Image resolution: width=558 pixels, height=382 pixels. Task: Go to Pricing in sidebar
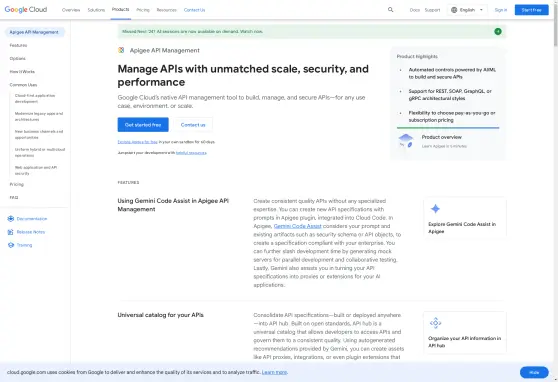point(16,184)
